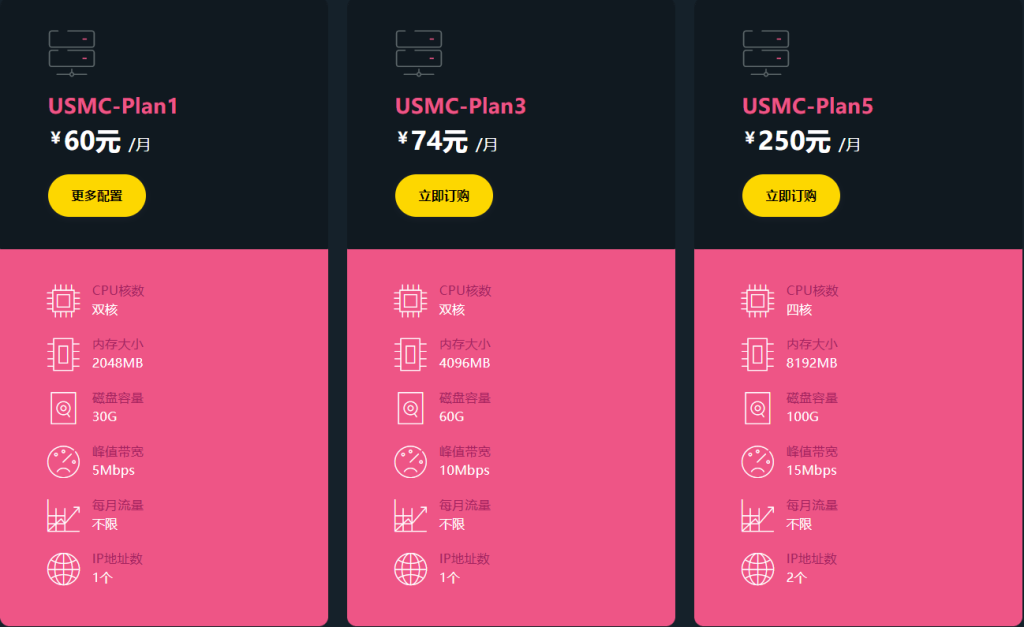Order USMC-Plan5 with the 立即订购 button
Screen dimensions: 1024x627
790,196
